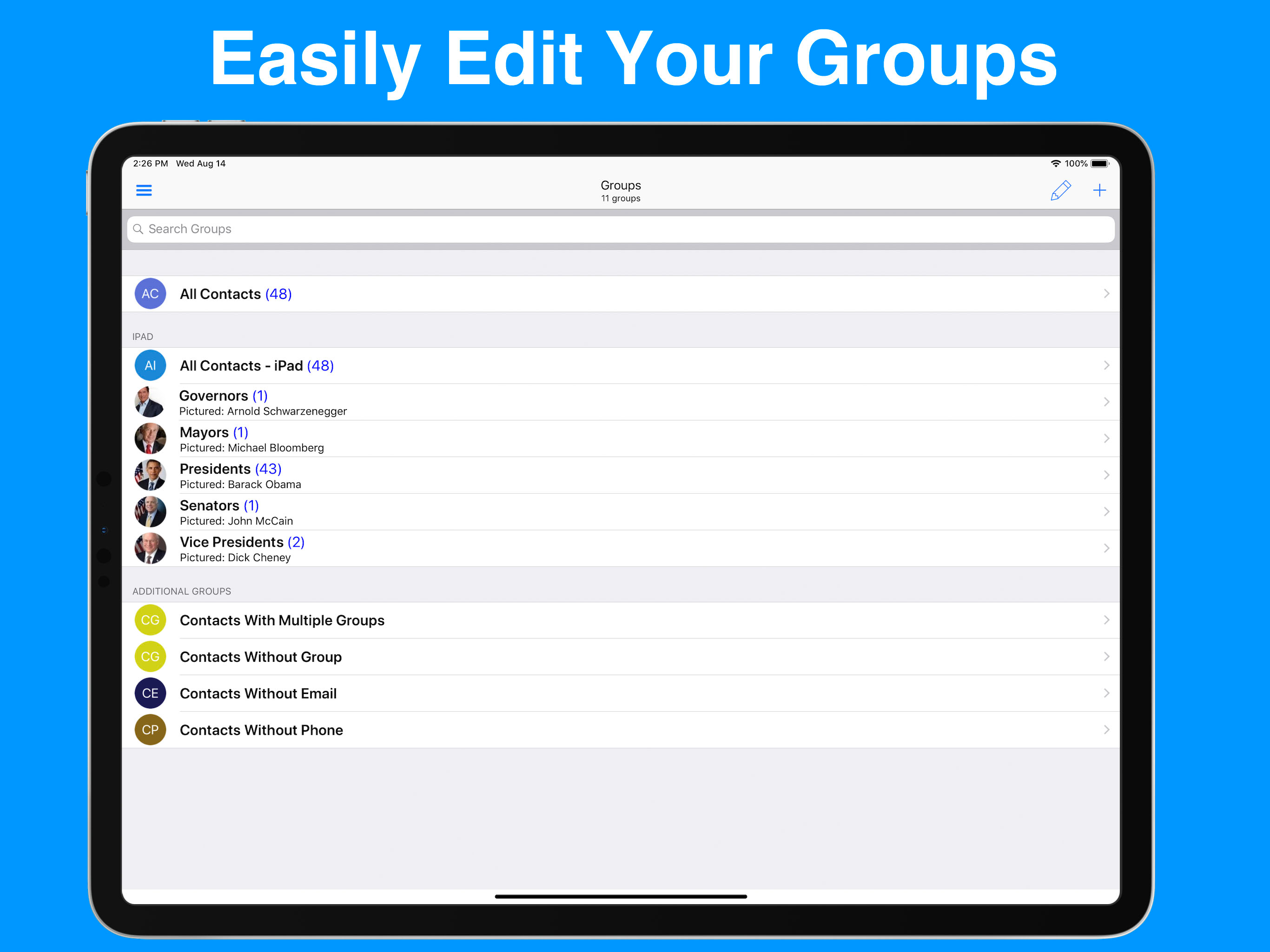The image size is (1270, 952).
Task: Expand All Contacts - iPad row chevron
Action: point(1106,366)
